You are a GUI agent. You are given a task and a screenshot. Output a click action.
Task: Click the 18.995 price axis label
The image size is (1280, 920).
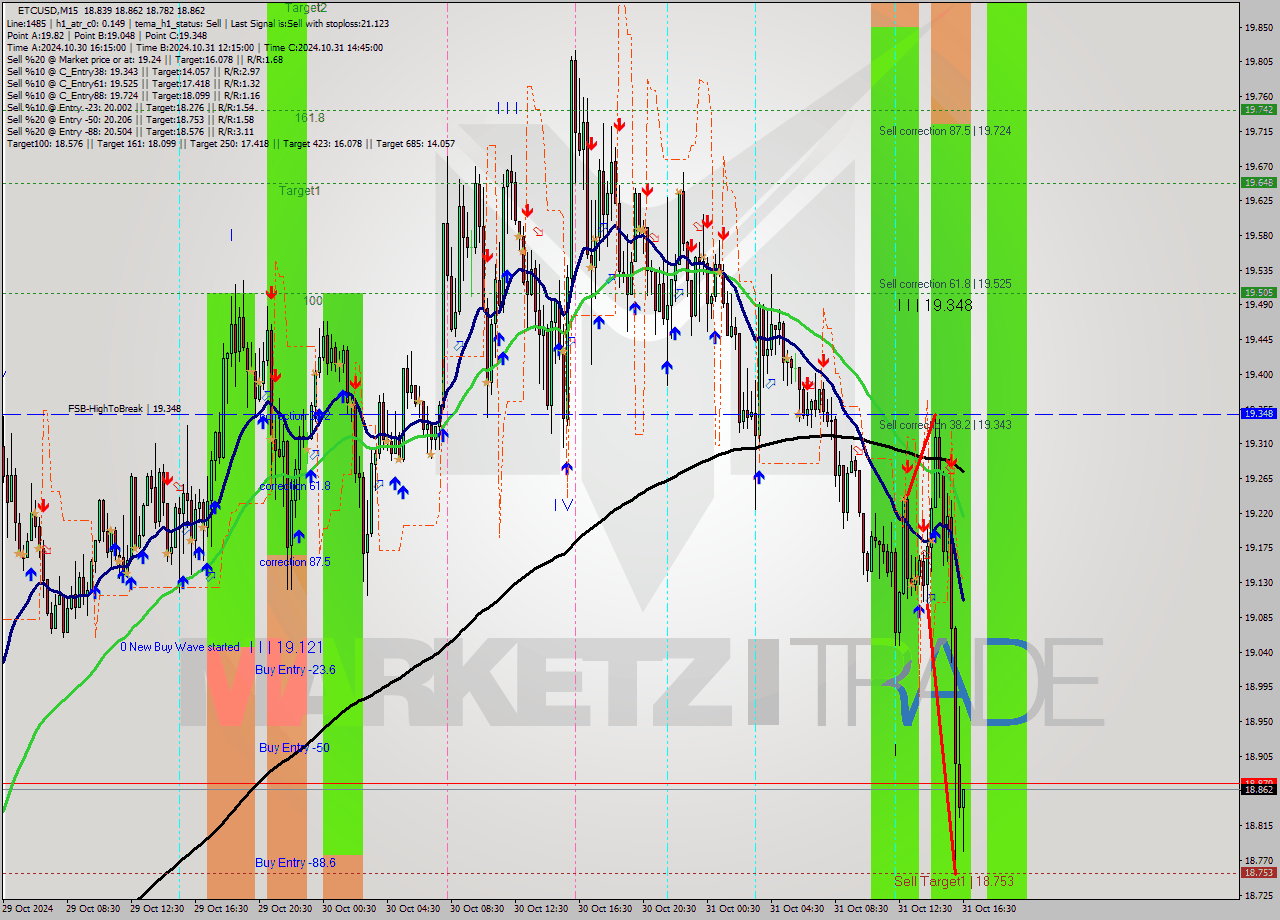[x=1258, y=687]
